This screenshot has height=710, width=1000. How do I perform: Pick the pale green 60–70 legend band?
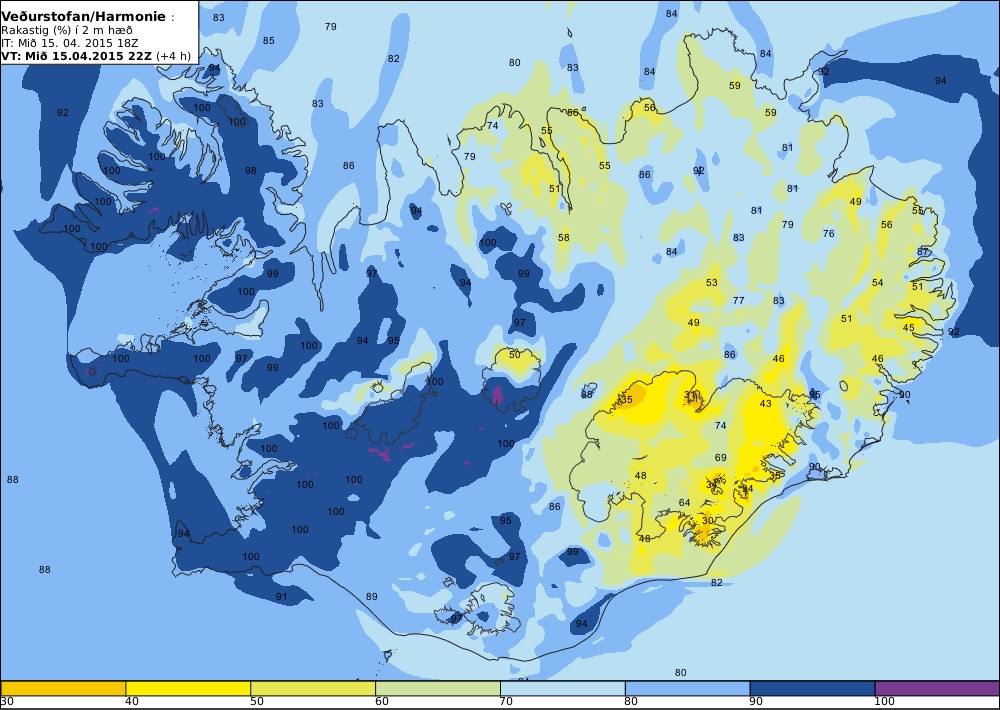438,688
